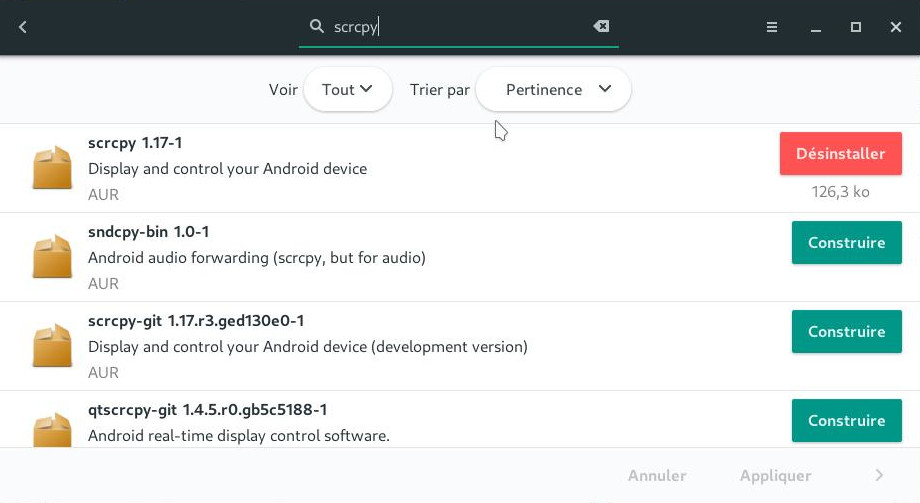920x503 pixels.
Task: Go back with the header arrow
Action: point(22,27)
